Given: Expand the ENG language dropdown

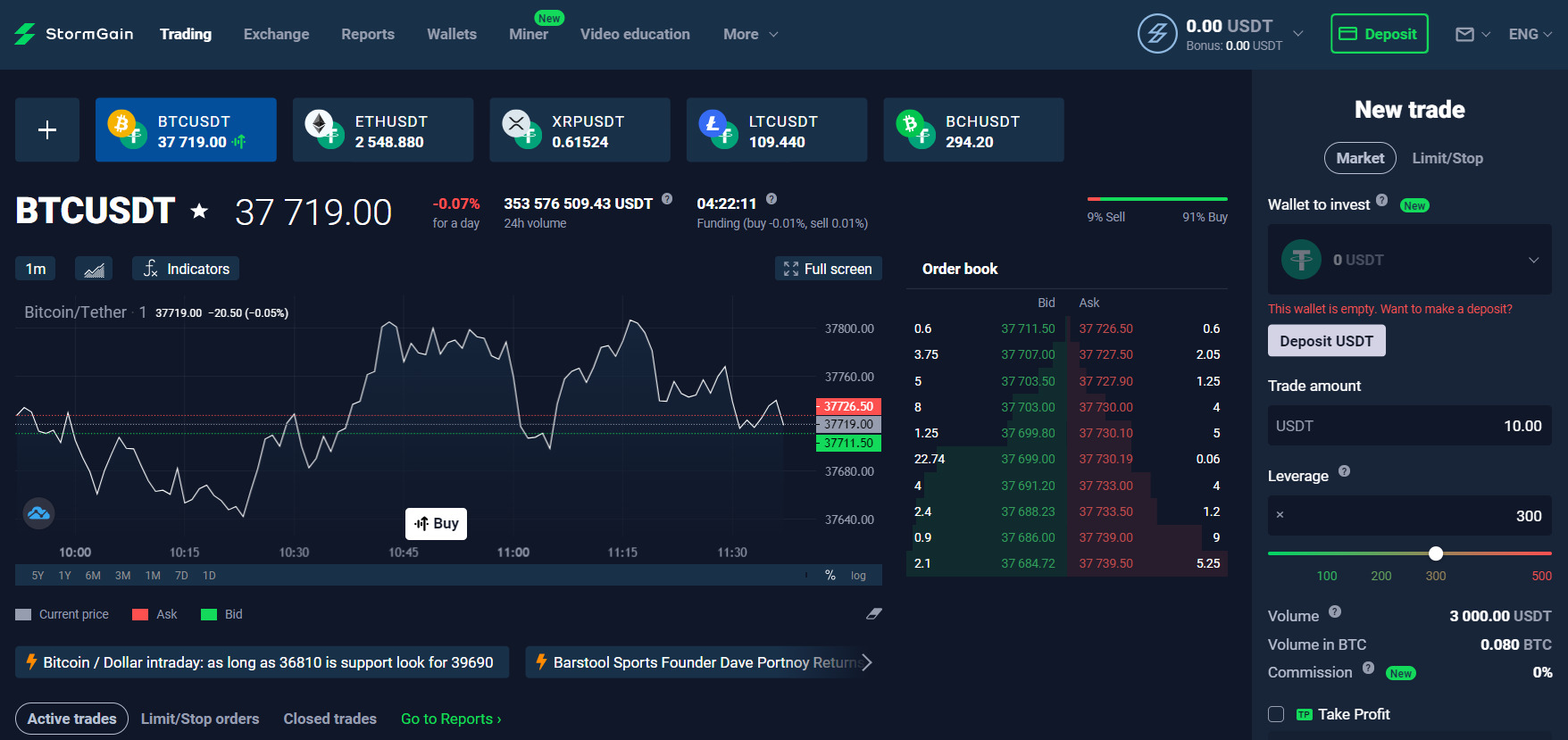Looking at the screenshot, I should (1530, 34).
